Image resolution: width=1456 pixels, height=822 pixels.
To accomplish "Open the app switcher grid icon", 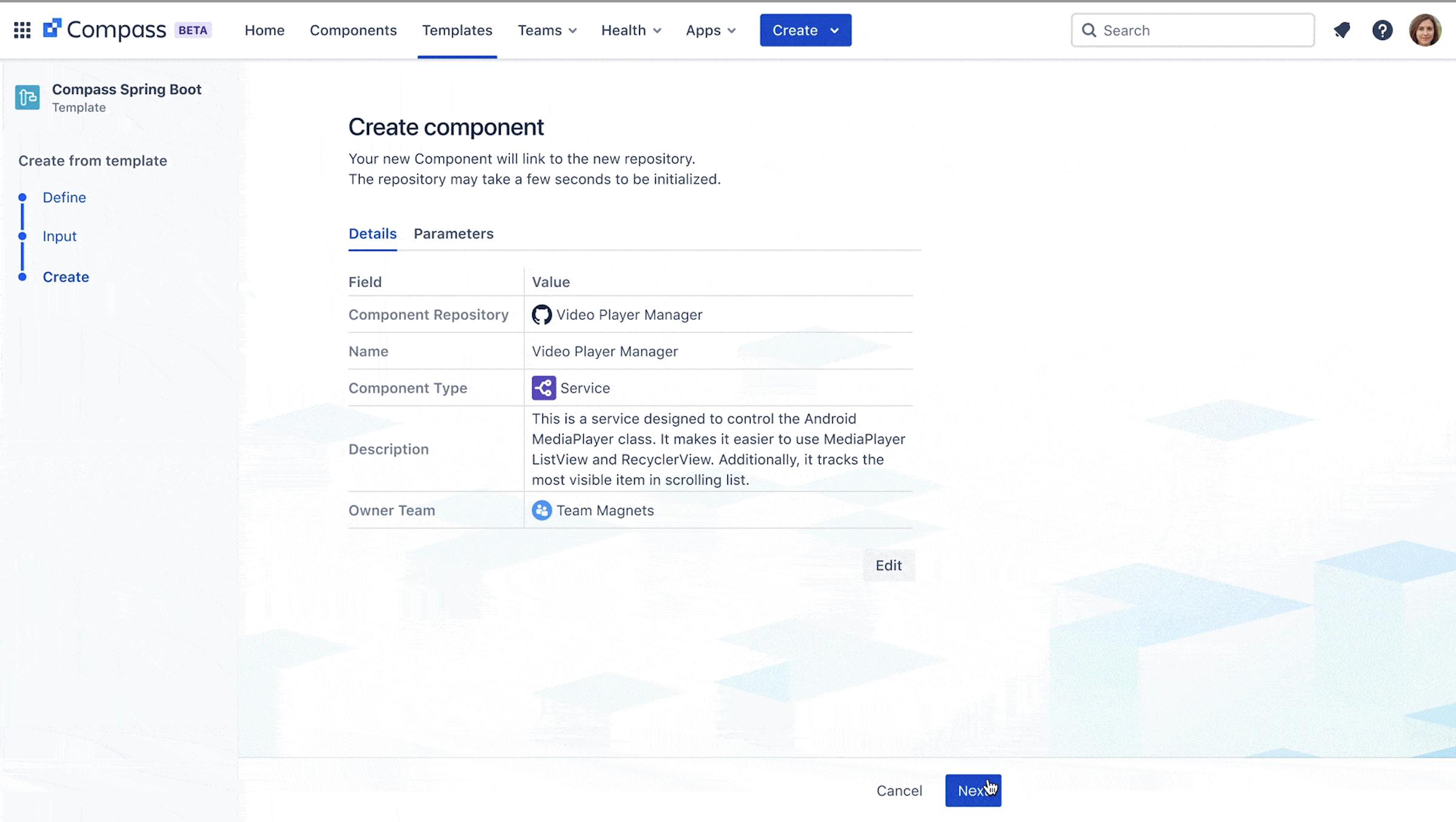I will coord(22,30).
